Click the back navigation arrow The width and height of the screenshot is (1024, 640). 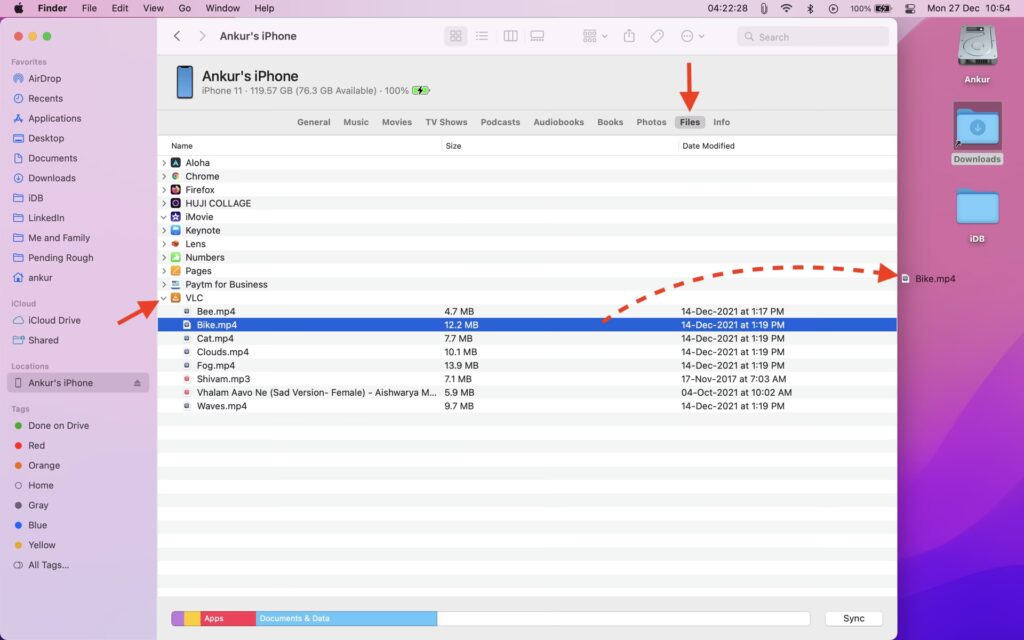[x=177, y=36]
